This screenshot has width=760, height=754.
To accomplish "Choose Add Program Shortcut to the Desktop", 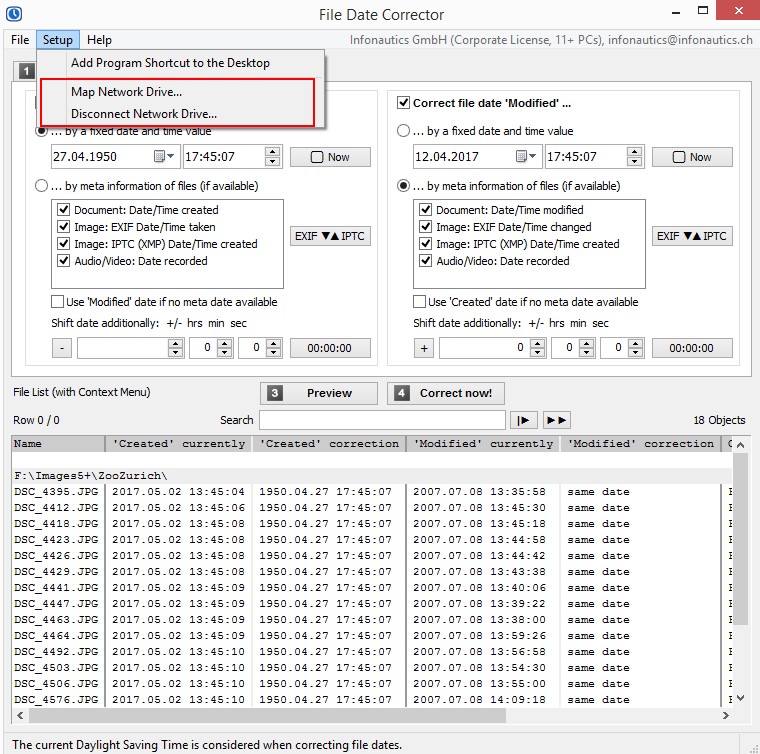I will tap(170, 63).
